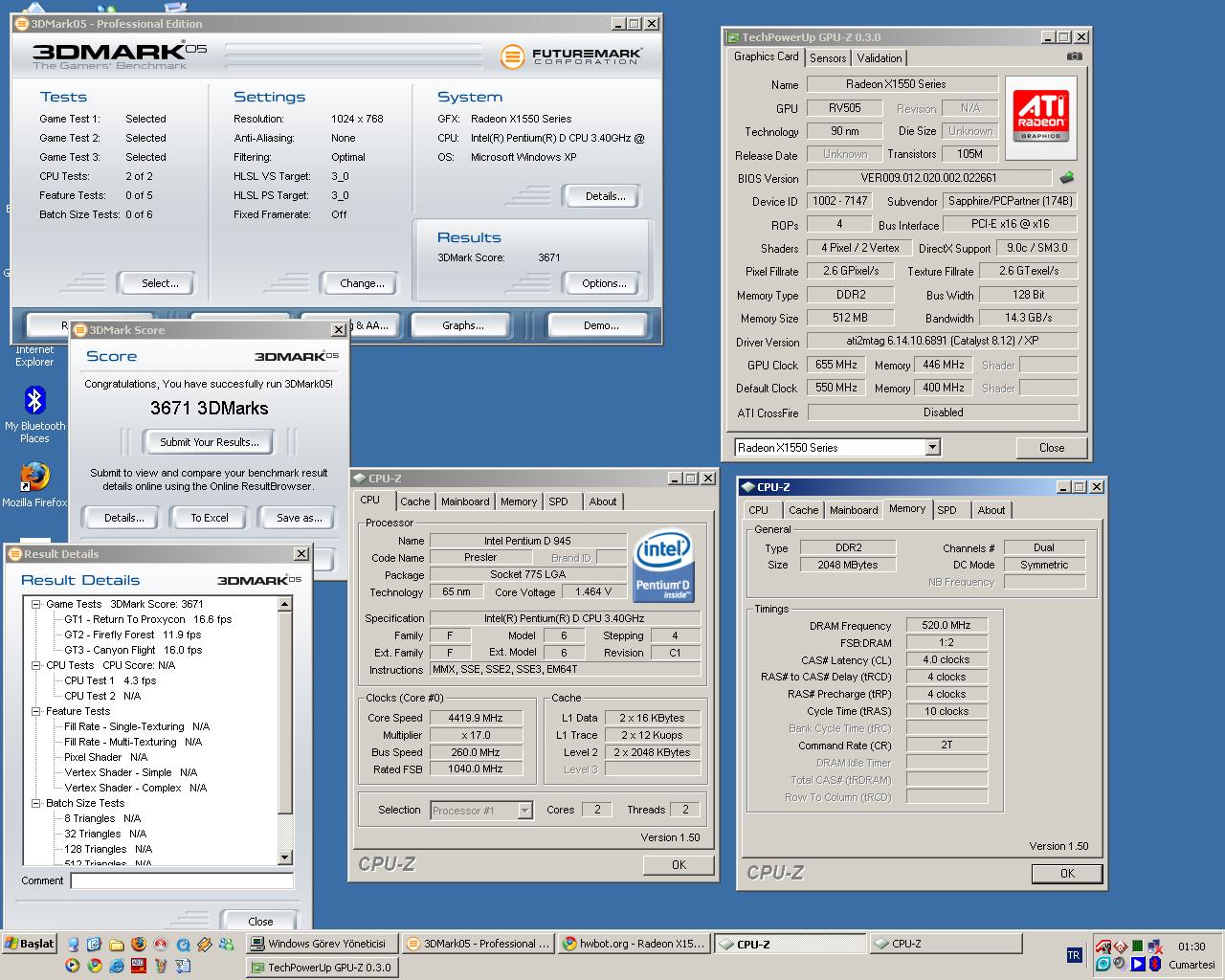Click Graphs... button in 3DMark05
Viewport: 1225px width, 980px height.
click(462, 325)
